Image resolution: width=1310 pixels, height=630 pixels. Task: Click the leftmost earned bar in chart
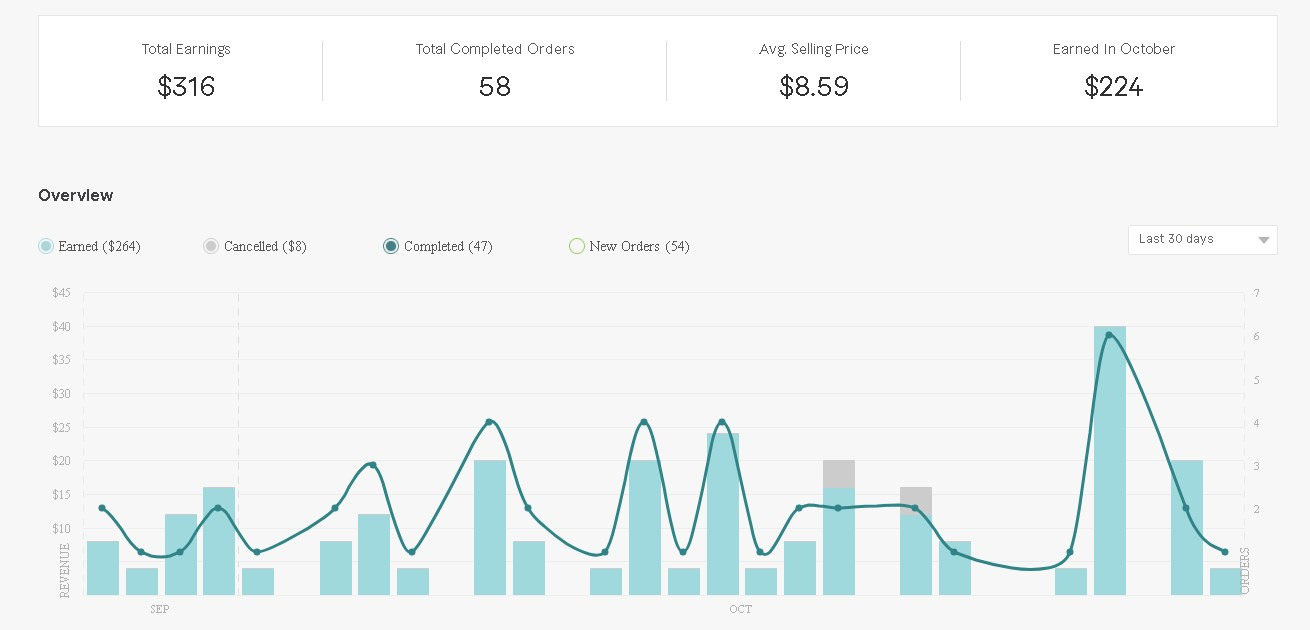click(x=103, y=568)
